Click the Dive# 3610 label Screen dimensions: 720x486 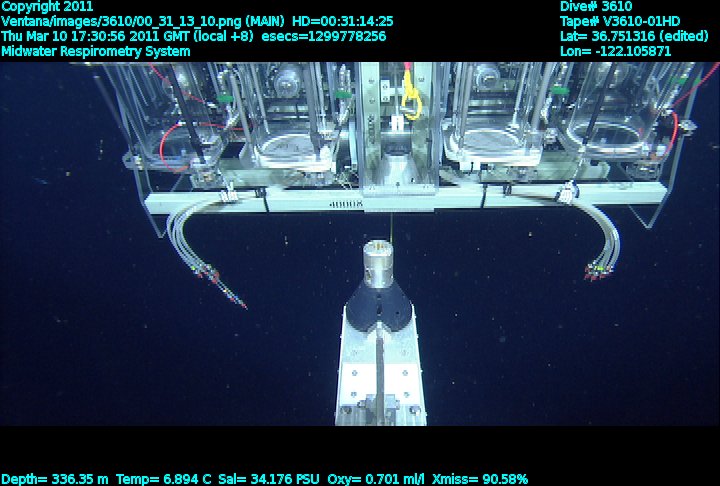click(596, 6)
